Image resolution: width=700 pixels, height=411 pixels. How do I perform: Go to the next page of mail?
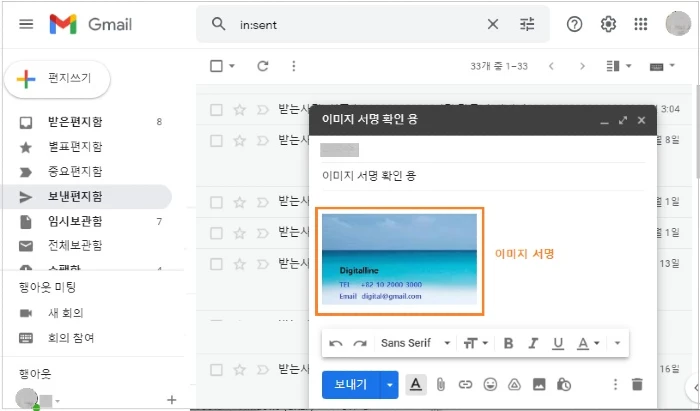pos(582,66)
